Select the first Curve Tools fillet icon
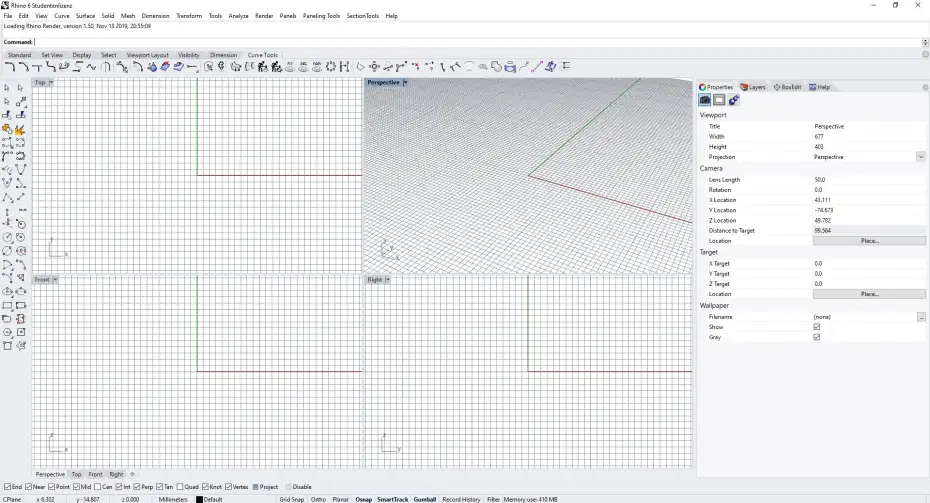Viewport: 930px width, 503px height. [x=10, y=67]
